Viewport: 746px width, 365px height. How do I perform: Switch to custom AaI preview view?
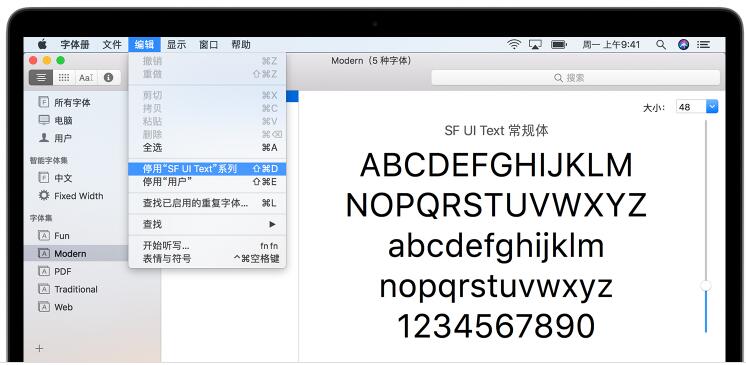(x=86, y=78)
